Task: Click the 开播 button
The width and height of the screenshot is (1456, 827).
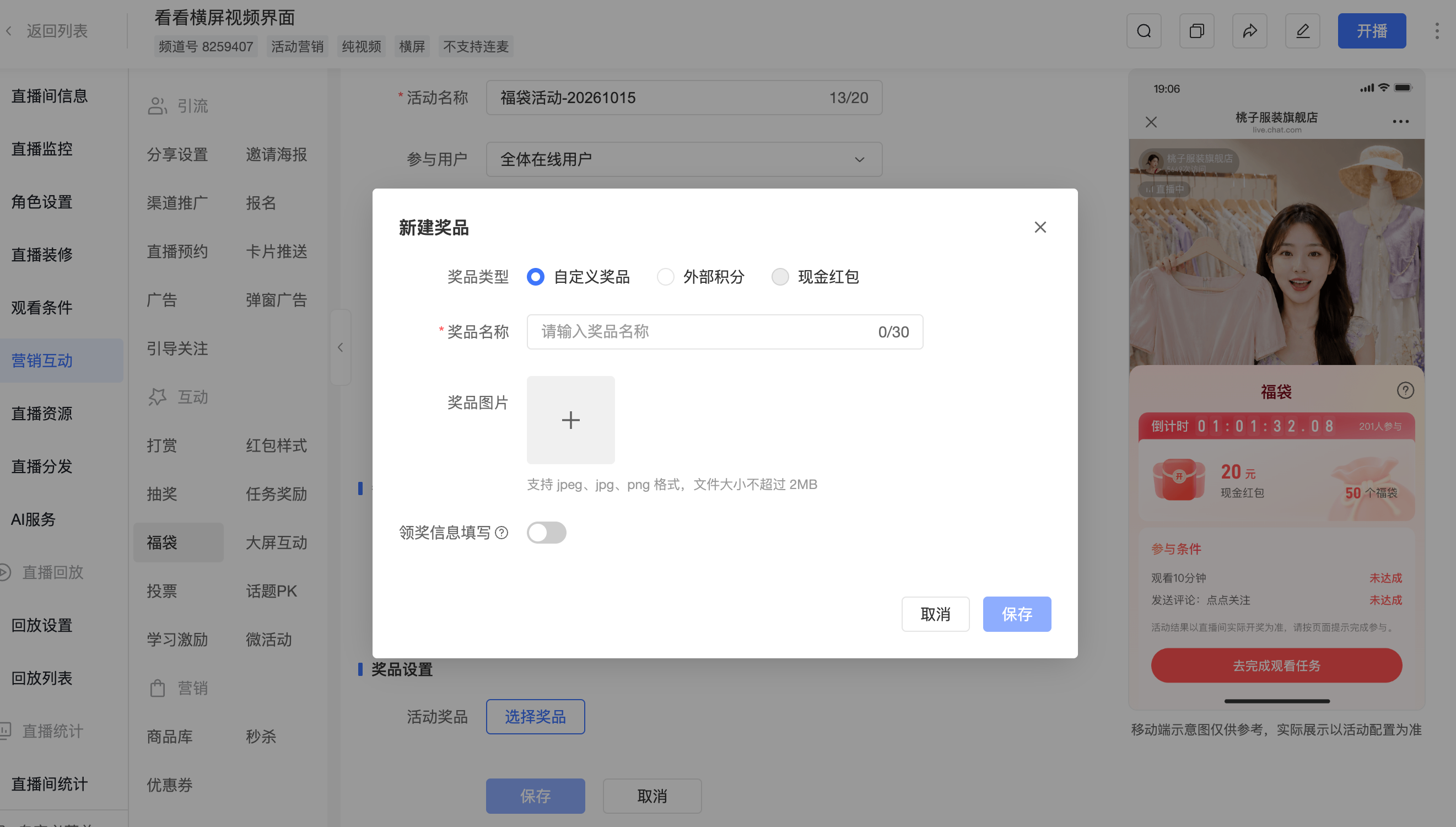Action: point(1372,31)
